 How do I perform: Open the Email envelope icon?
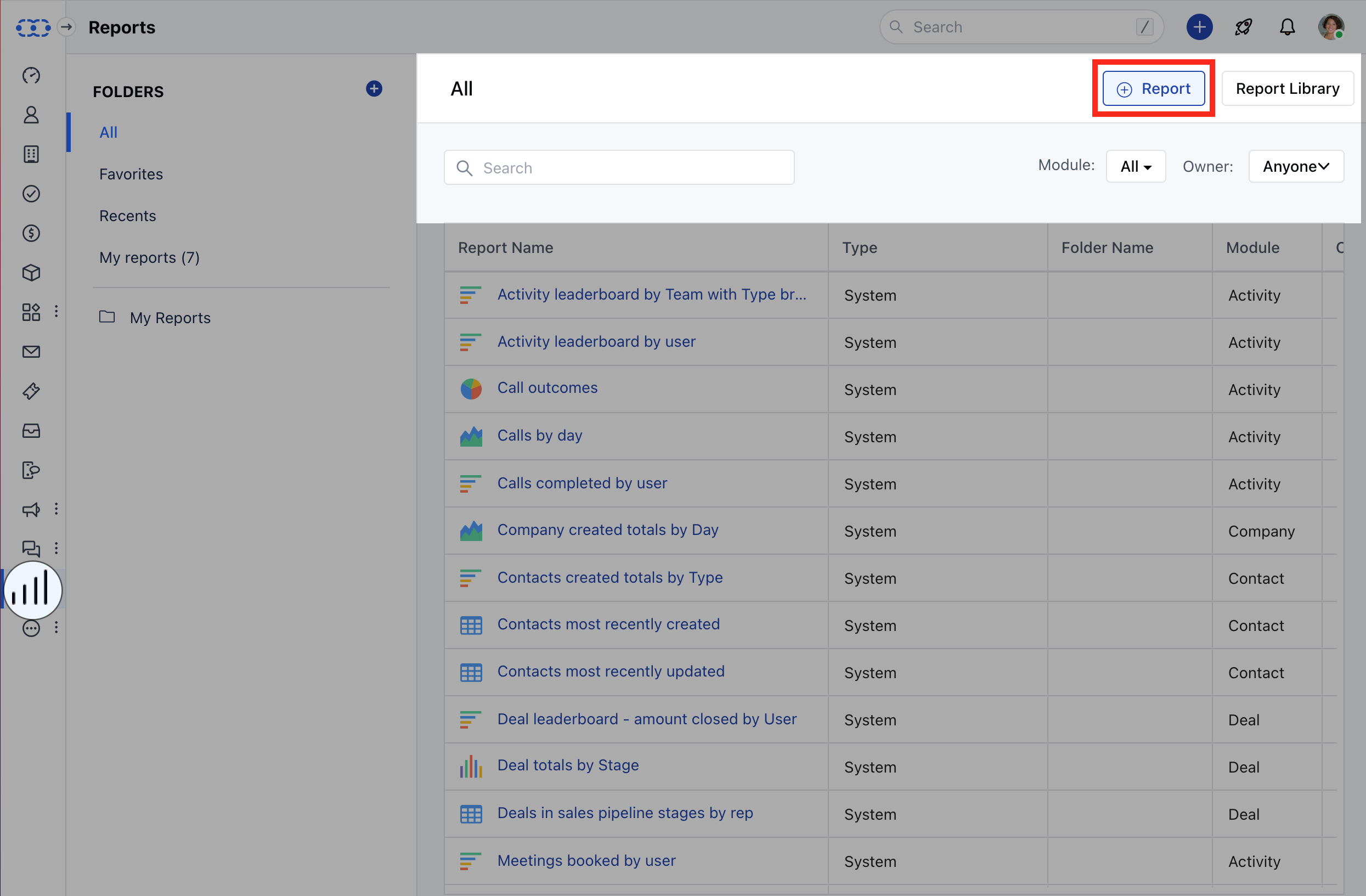31,351
